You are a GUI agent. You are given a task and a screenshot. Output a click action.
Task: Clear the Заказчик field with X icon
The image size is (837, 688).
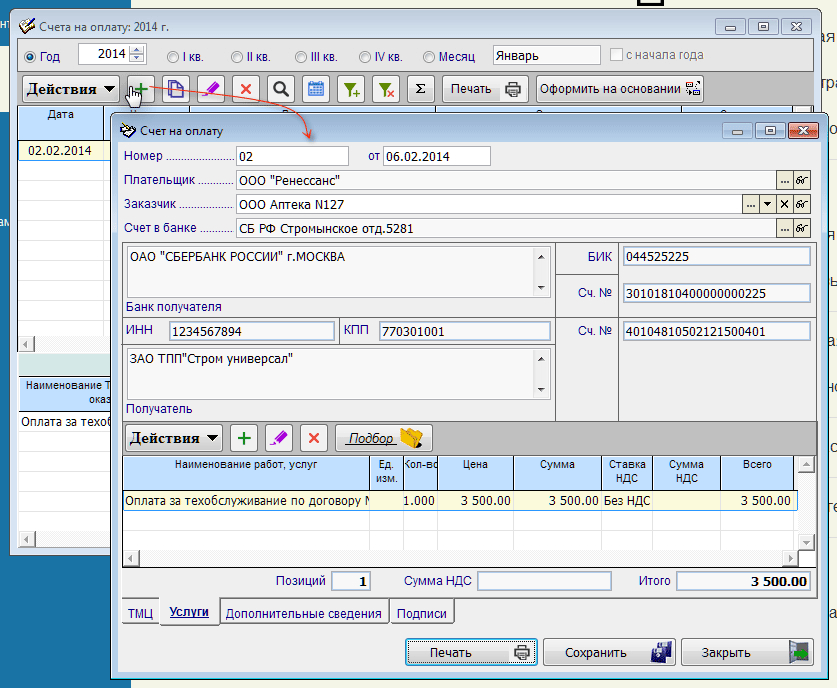(x=784, y=204)
